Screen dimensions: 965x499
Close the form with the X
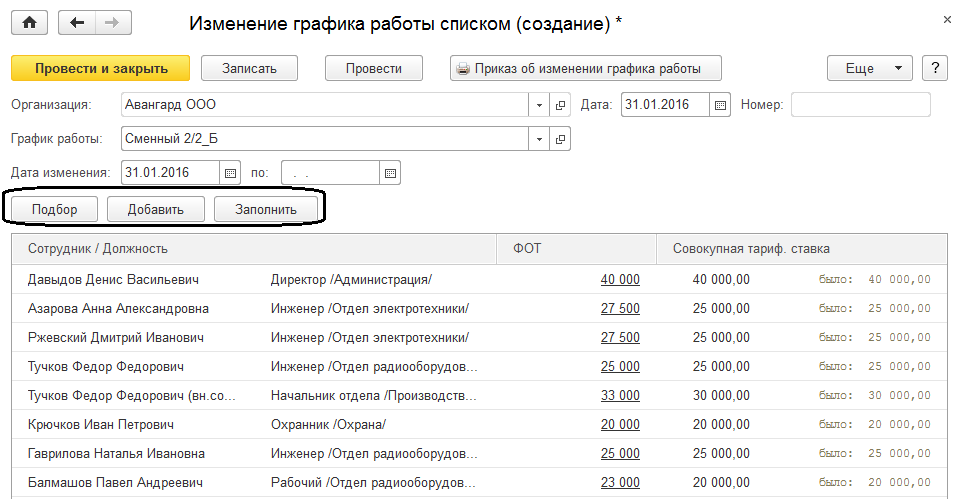(x=947, y=20)
